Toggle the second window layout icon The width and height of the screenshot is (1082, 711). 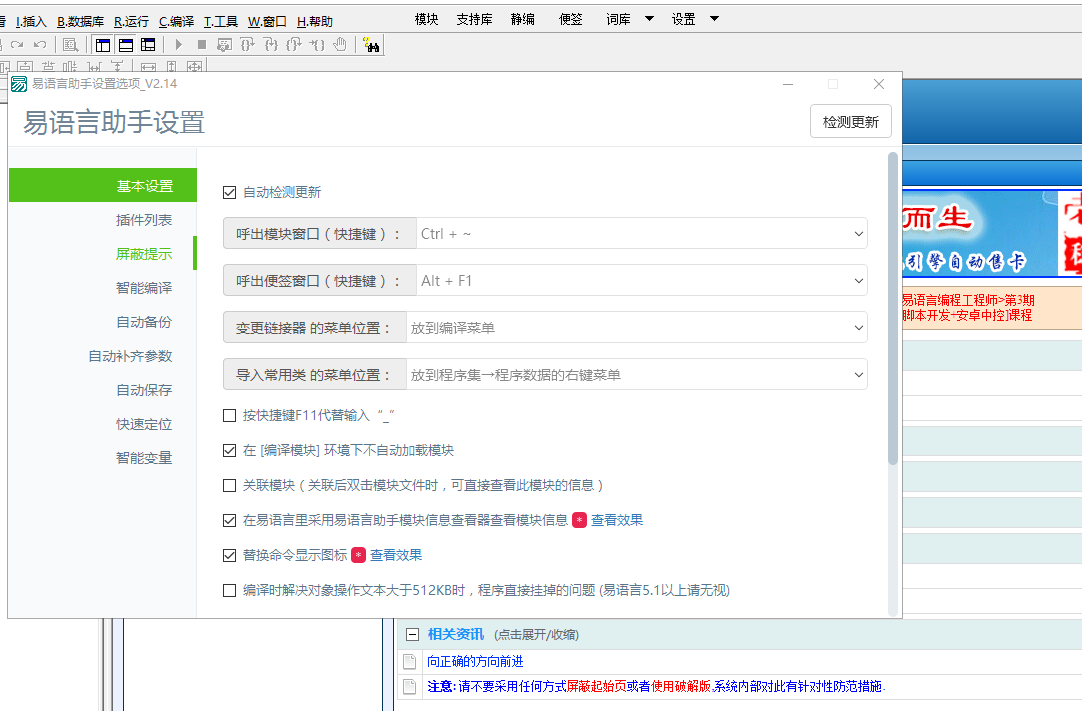[126, 45]
